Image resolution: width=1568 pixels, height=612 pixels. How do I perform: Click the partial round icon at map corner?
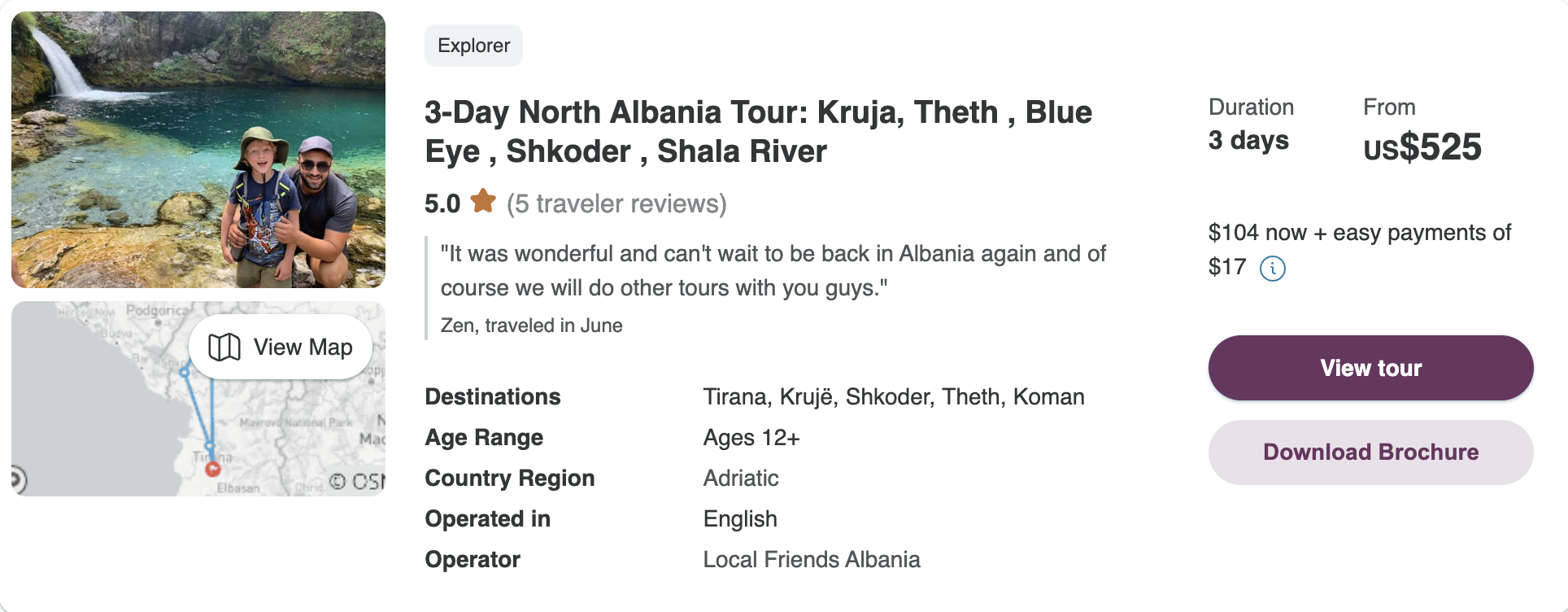point(19,479)
